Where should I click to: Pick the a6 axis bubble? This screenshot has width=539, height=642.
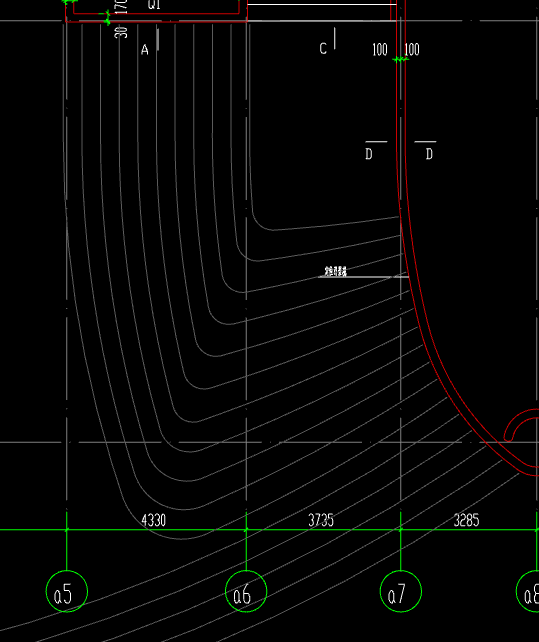point(246,591)
